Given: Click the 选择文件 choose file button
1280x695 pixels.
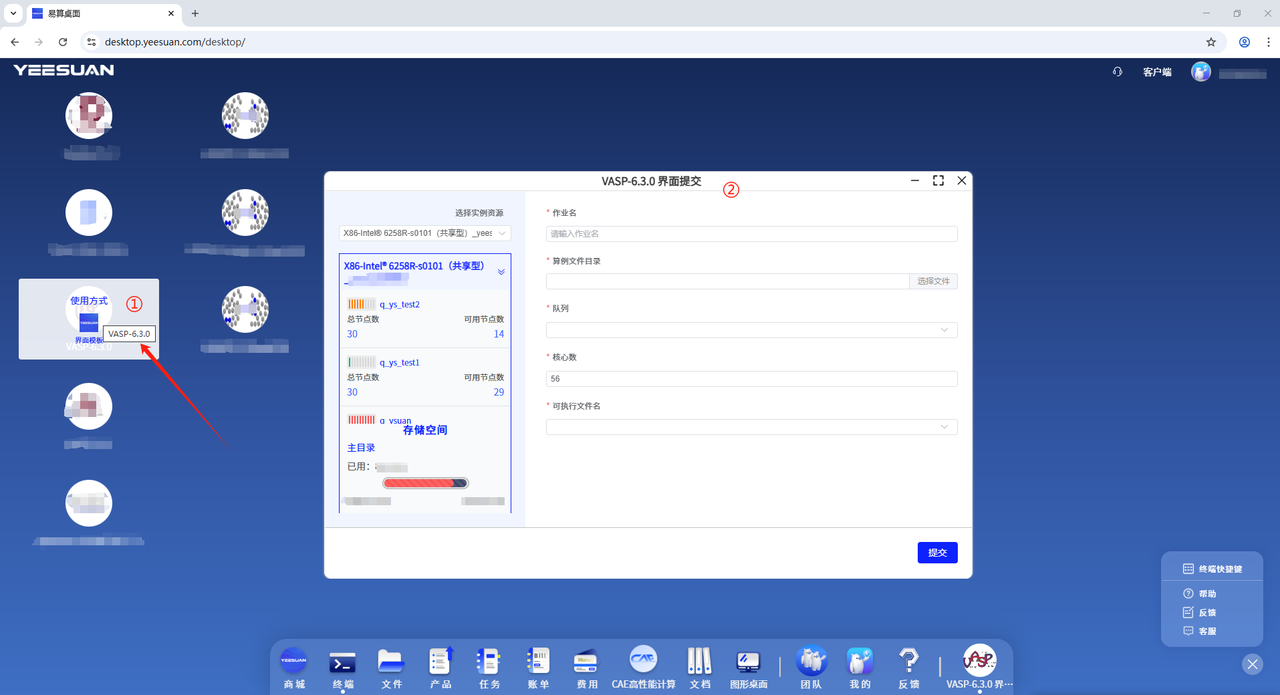Looking at the screenshot, I should [933, 282].
